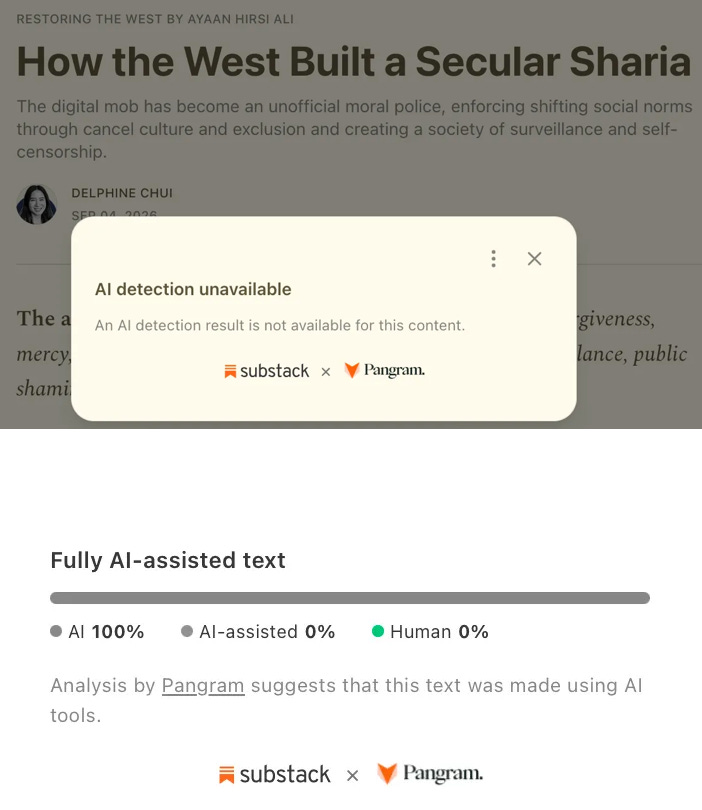The height and width of the screenshot is (810, 702).
Task: Click Delphine Chui's author avatar
Action: (37, 205)
